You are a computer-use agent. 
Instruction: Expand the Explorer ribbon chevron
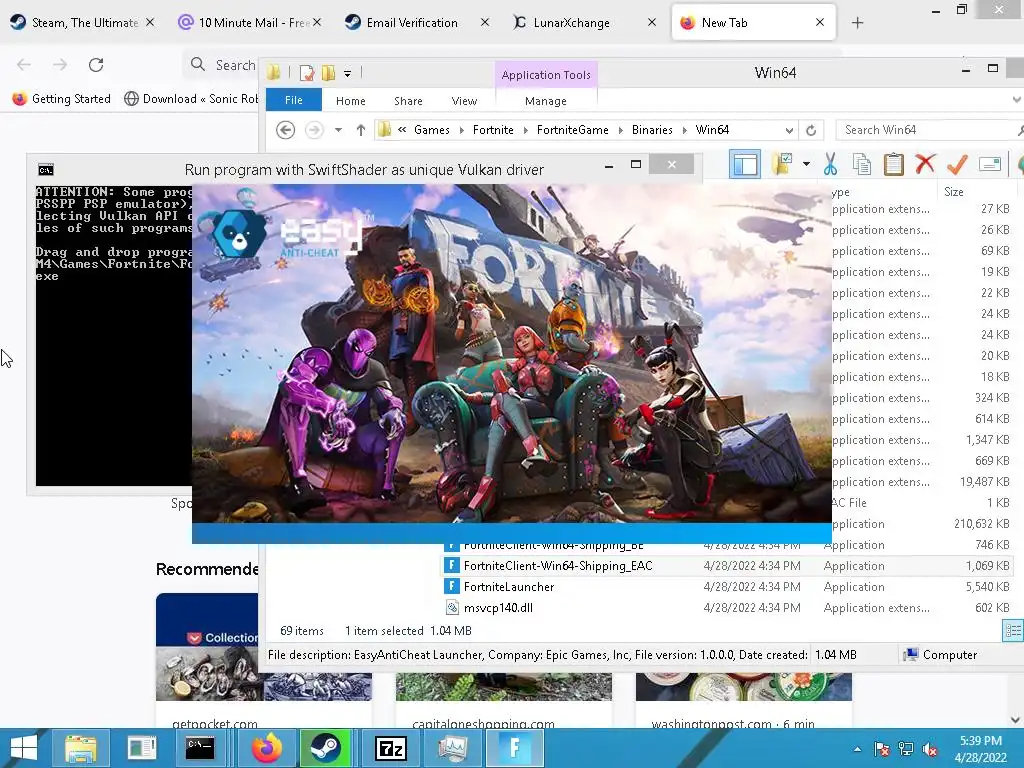coord(1016,100)
